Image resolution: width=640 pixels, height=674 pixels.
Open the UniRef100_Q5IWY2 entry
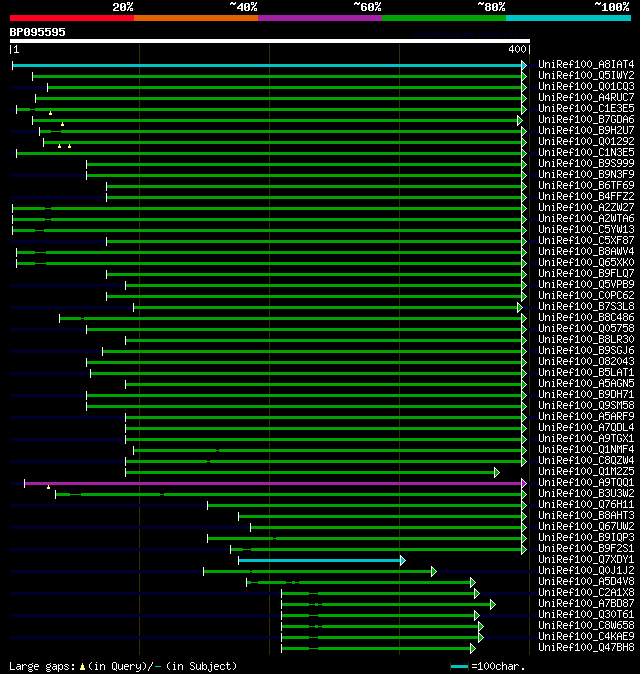click(586, 76)
